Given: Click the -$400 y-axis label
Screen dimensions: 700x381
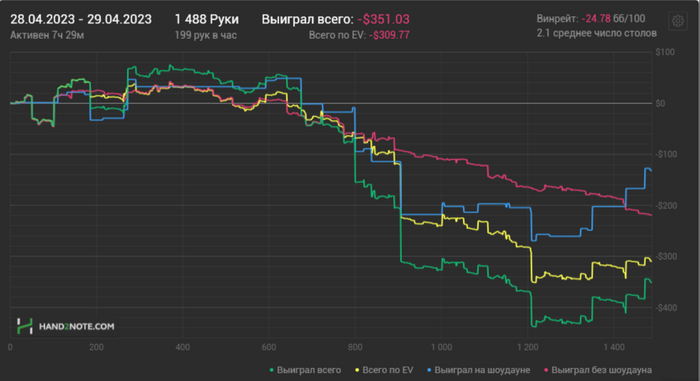Looking at the screenshot, I should (x=666, y=308).
